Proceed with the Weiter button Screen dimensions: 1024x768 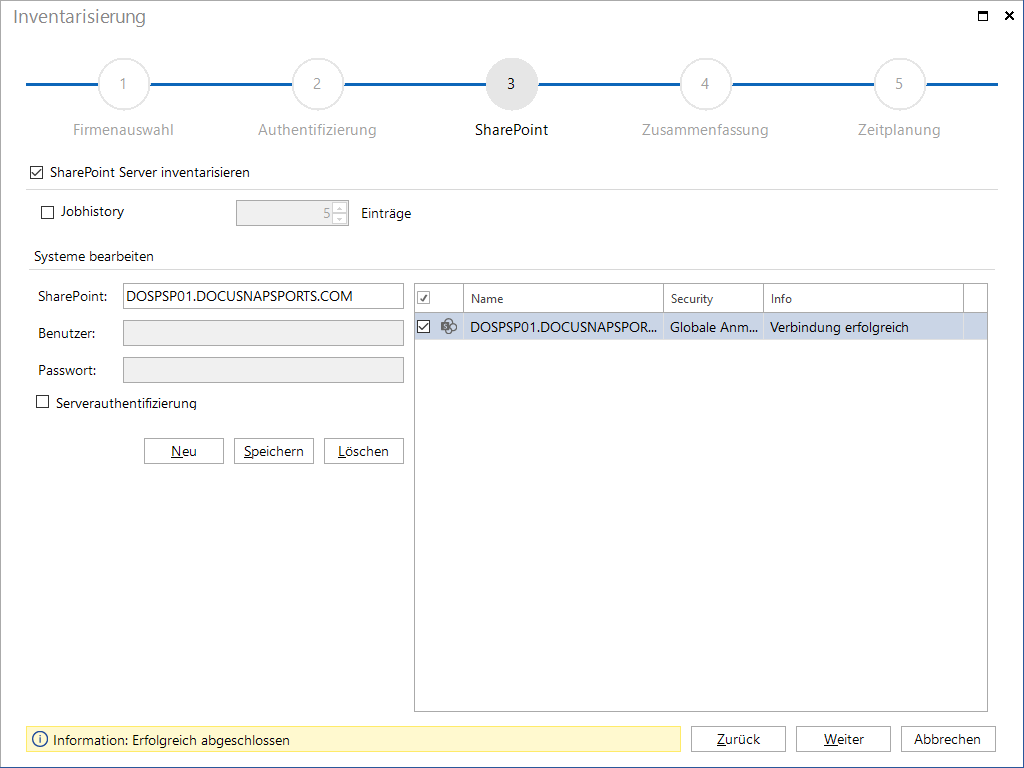(x=843, y=739)
